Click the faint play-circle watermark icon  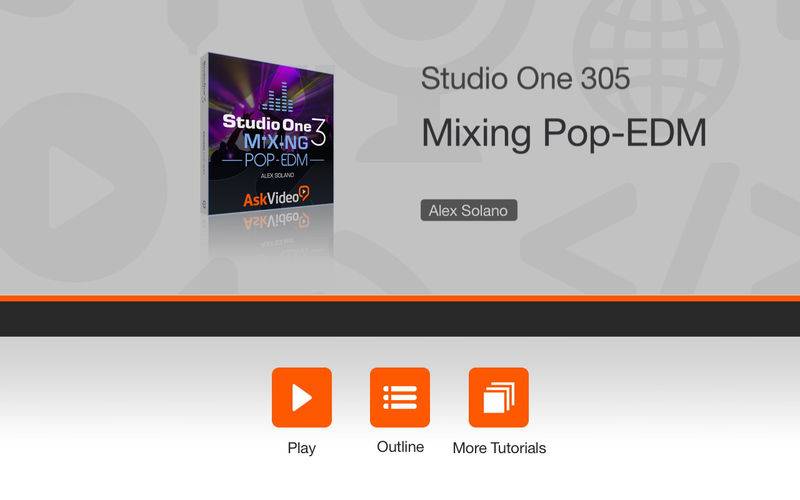(x=79, y=187)
